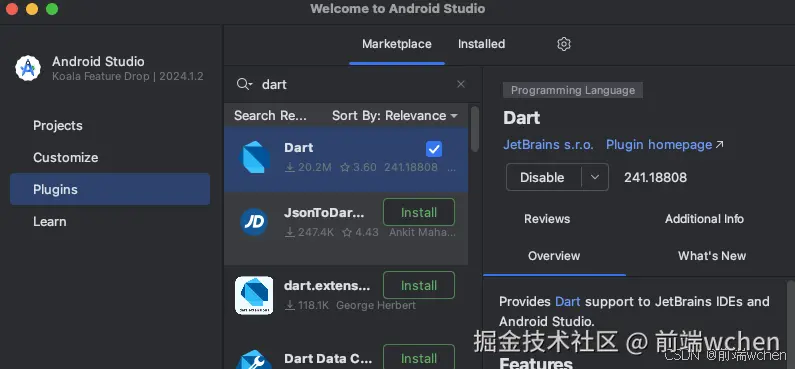Screen dimensions: 795x369
Task: Install the JsonToDart plugin
Action: (x=419, y=212)
